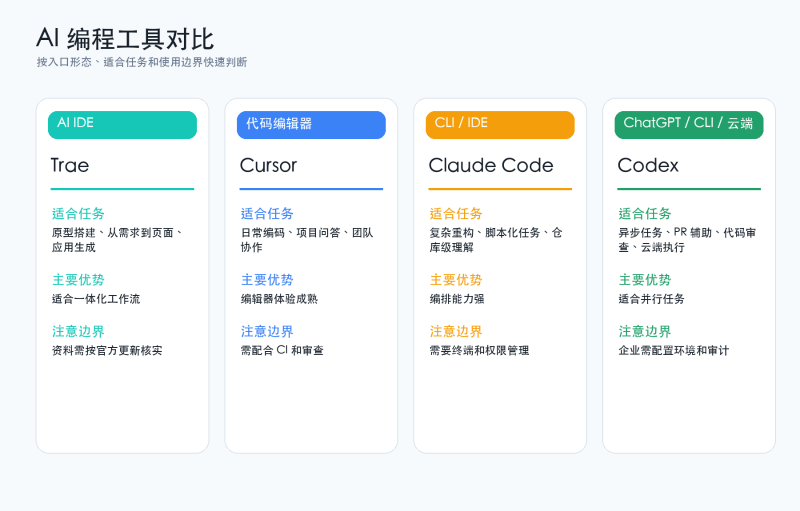Click 适合任务 heading in Cursor card

[267, 213]
